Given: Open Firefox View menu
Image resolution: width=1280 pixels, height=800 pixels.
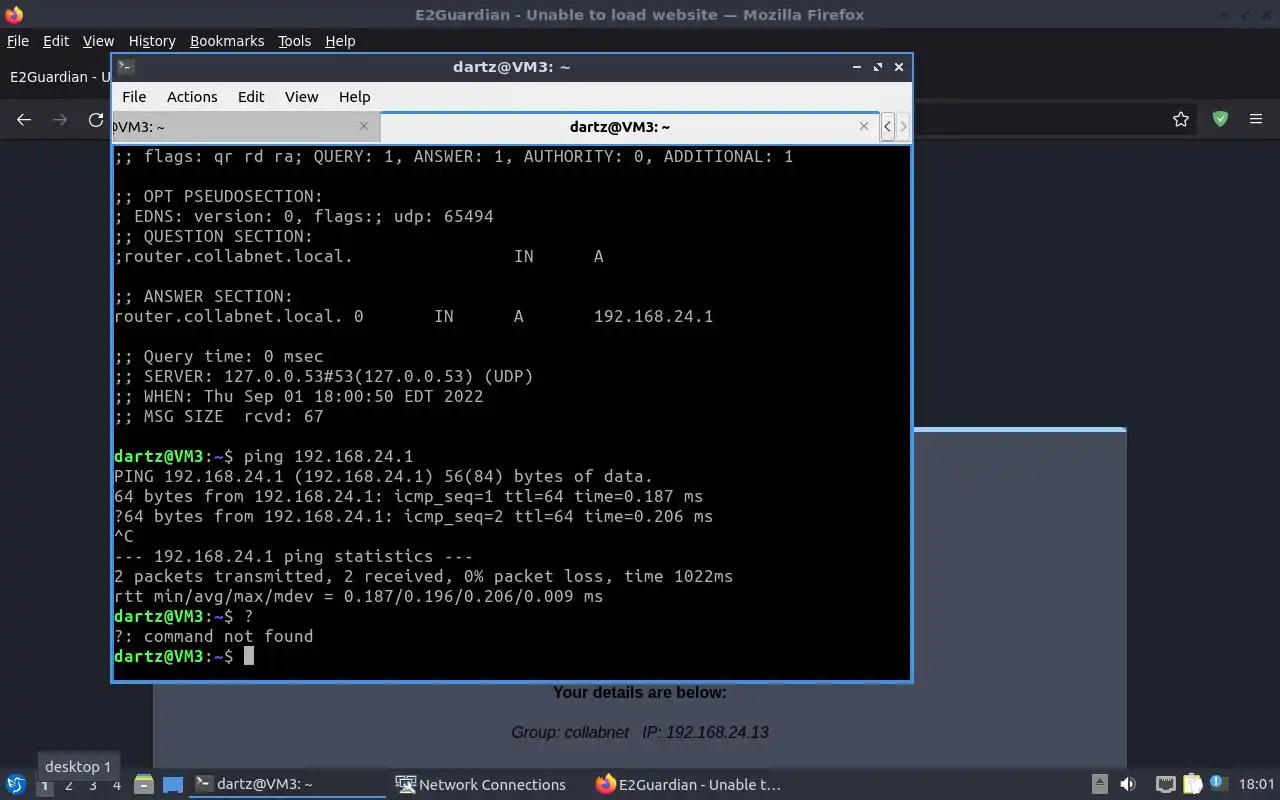Looking at the screenshot, I should coord(98,41).
